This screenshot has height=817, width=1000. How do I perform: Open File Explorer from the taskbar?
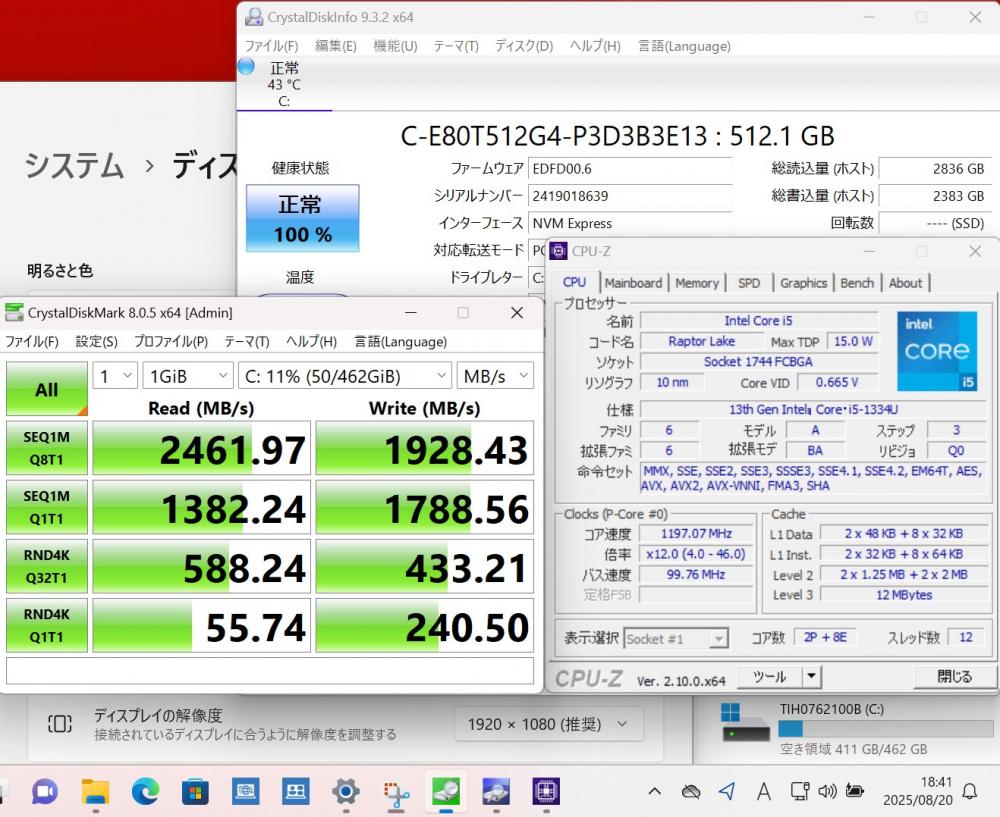[x=96, y=792]
